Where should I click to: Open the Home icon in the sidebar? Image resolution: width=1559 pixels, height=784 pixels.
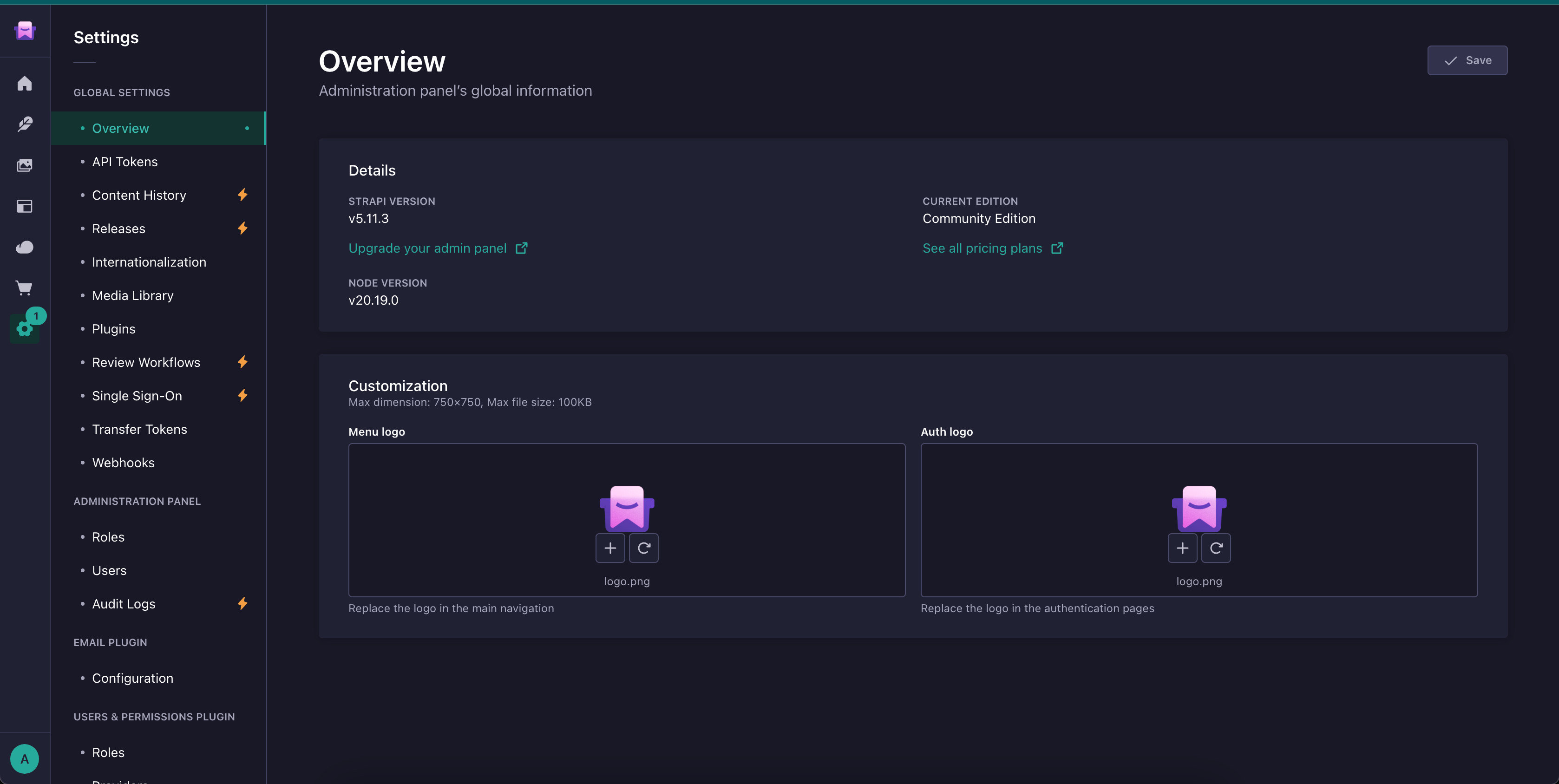pyautogui.click(x=25, y=84)
